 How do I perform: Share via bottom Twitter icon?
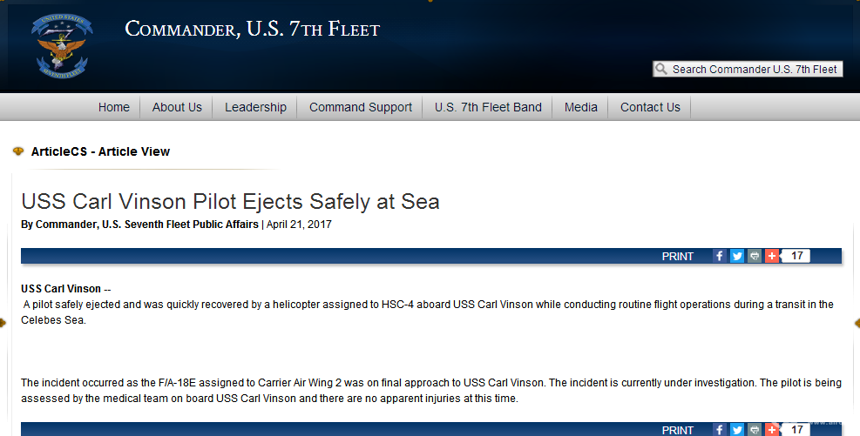[737, 429]
